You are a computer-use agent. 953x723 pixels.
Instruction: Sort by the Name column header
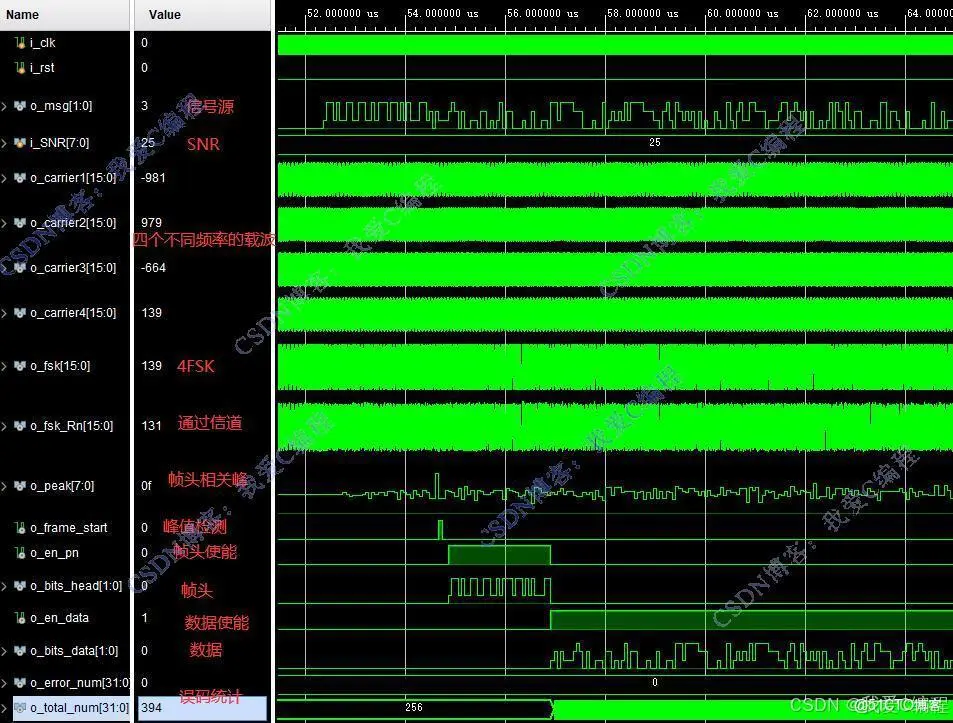[x=64, y=15]
